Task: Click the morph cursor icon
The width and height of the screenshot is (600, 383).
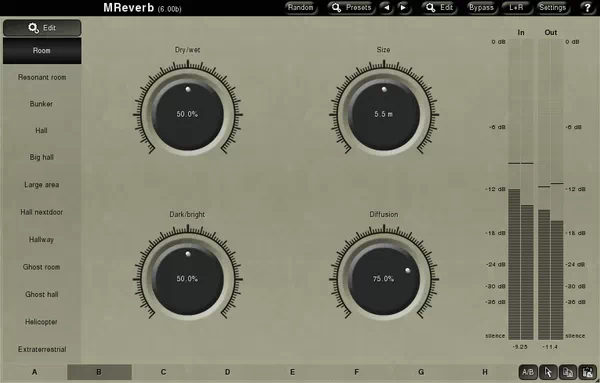Action: (x=548, y=372)
